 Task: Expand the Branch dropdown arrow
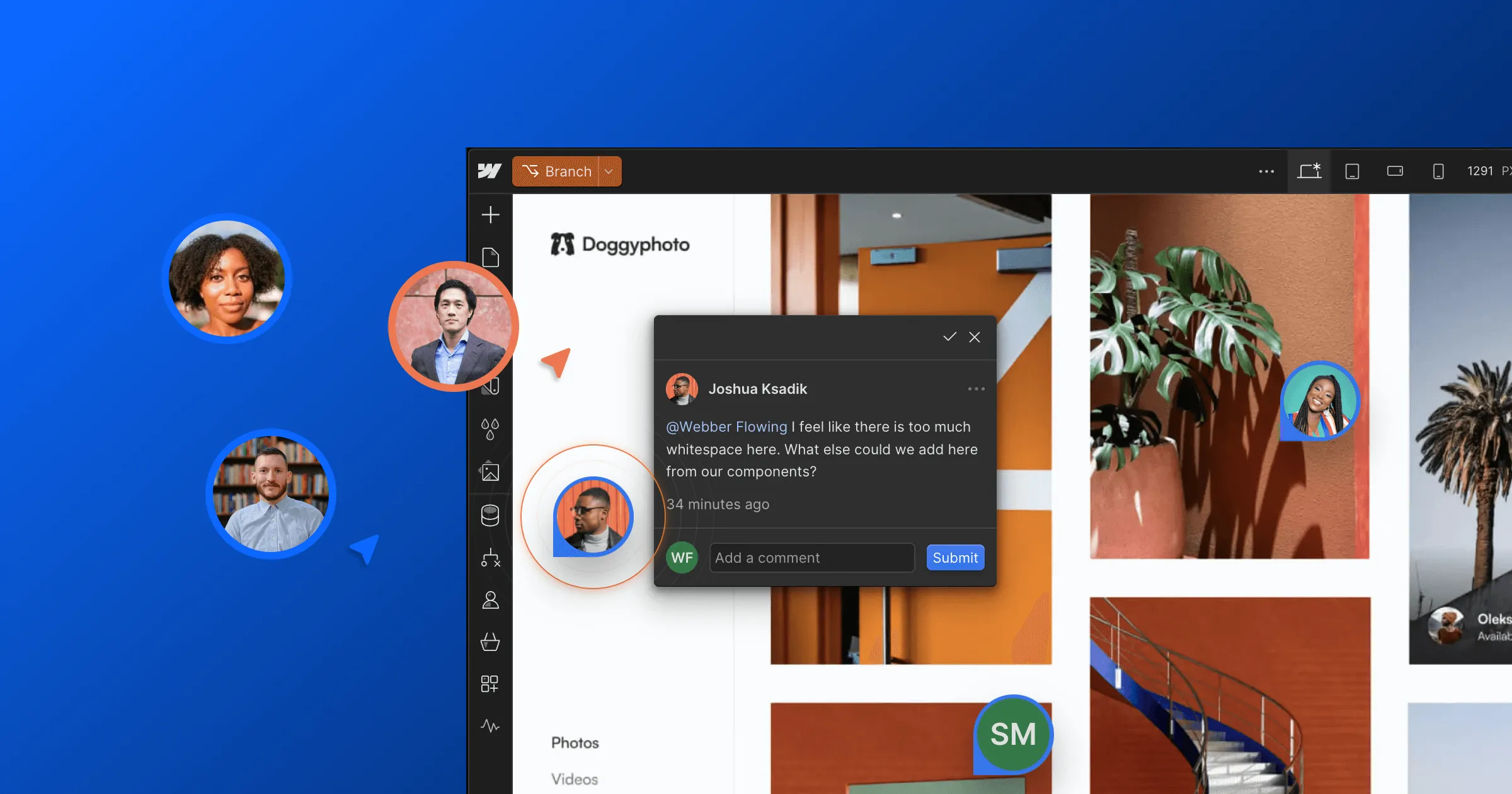609,171
